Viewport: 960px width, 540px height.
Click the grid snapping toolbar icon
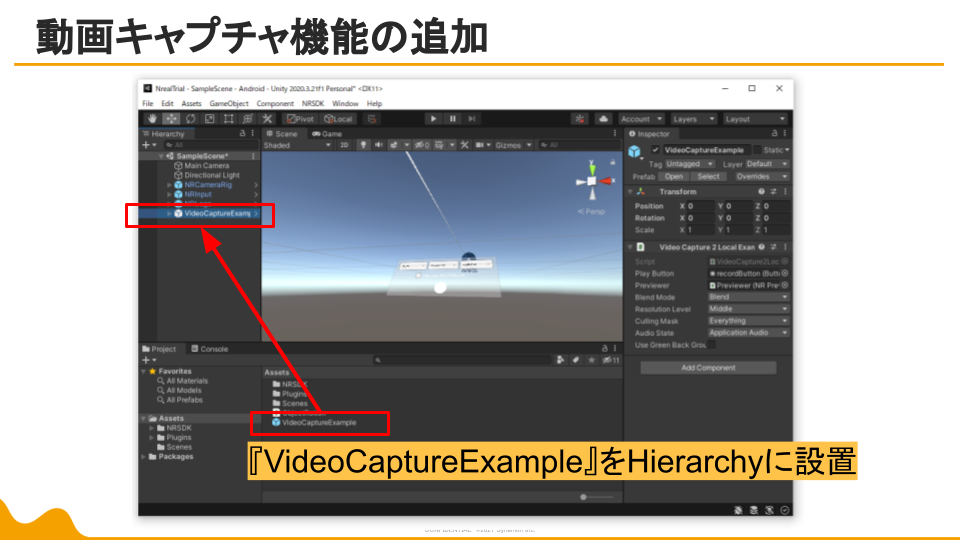pyautogui.click(x=372, y=119)
